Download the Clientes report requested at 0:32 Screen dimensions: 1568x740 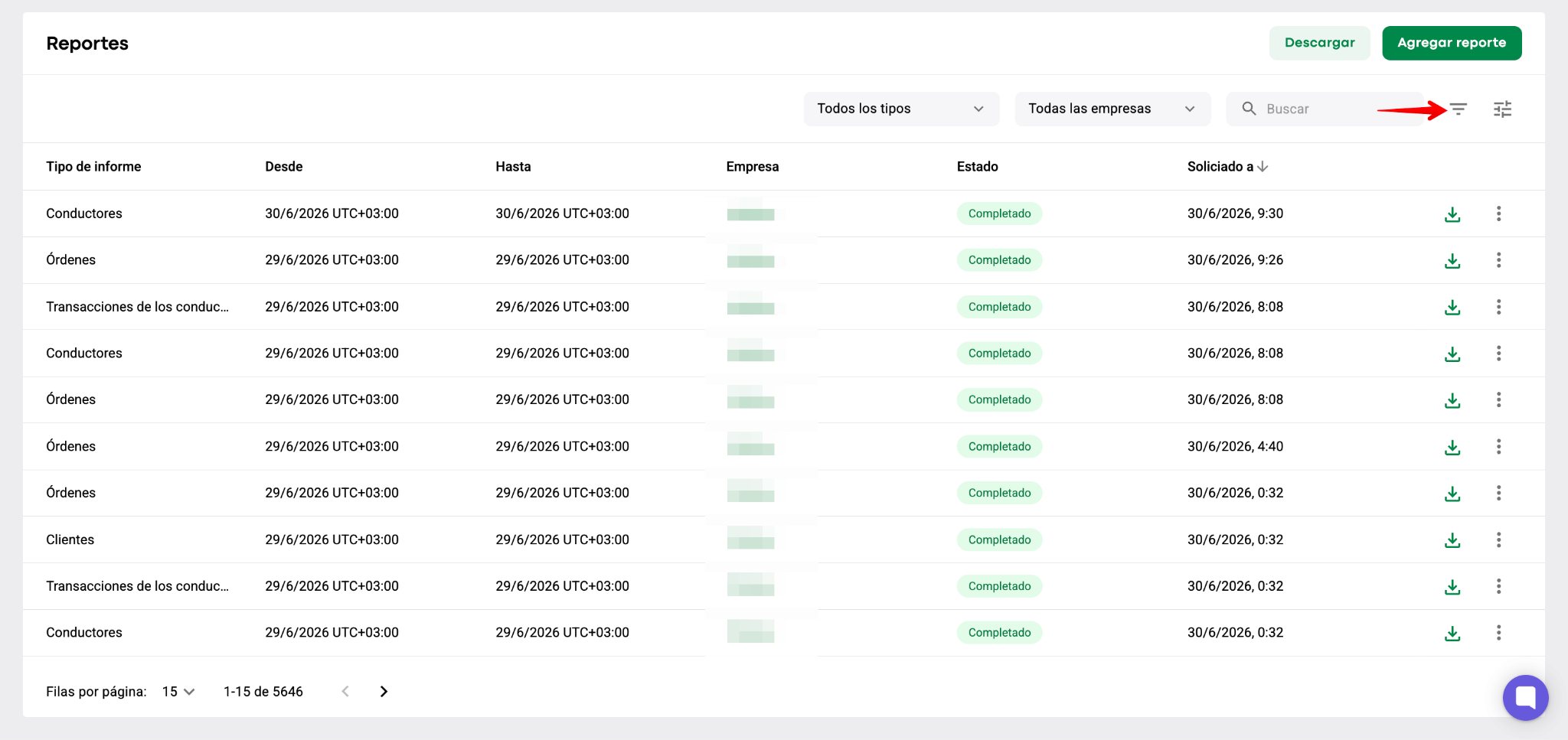[1452, 540]
